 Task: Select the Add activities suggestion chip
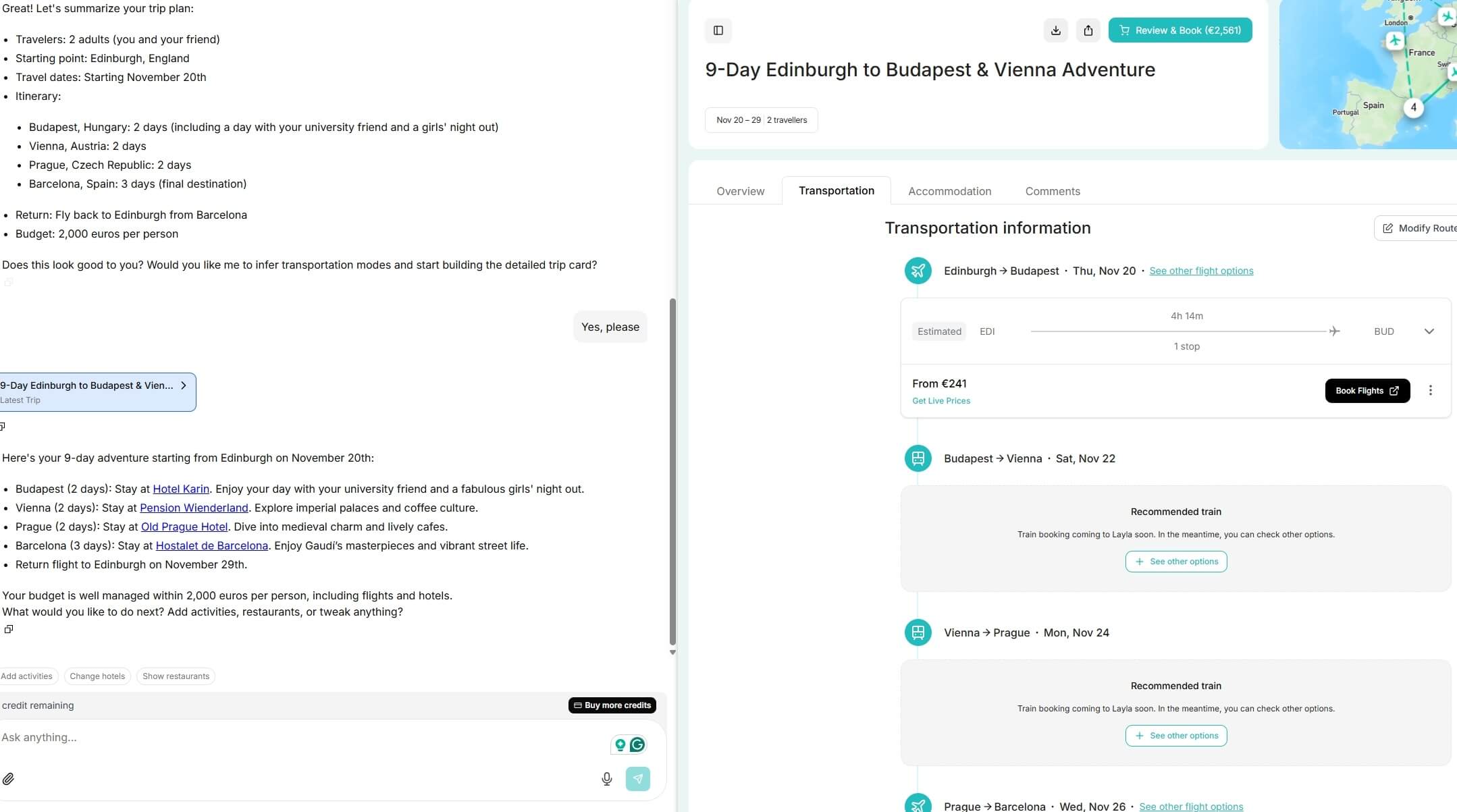click(x=27, y=676)
